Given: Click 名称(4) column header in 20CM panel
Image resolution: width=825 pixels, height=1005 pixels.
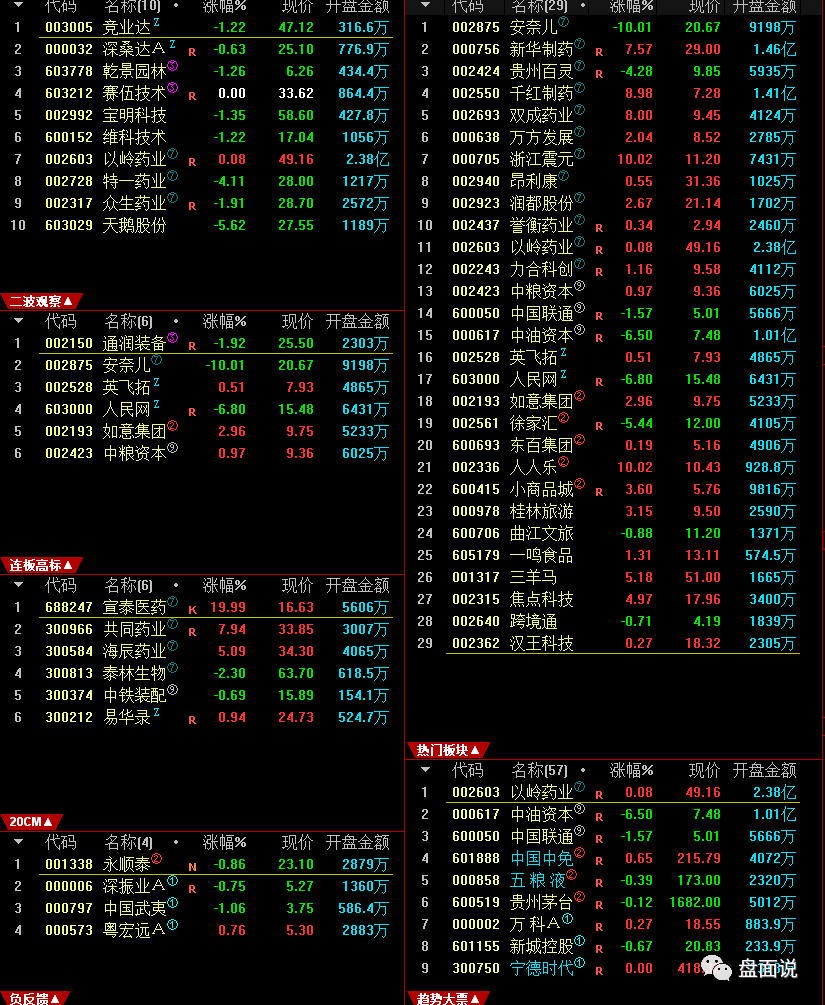Looking at the screenshot, I should [128, 842].
